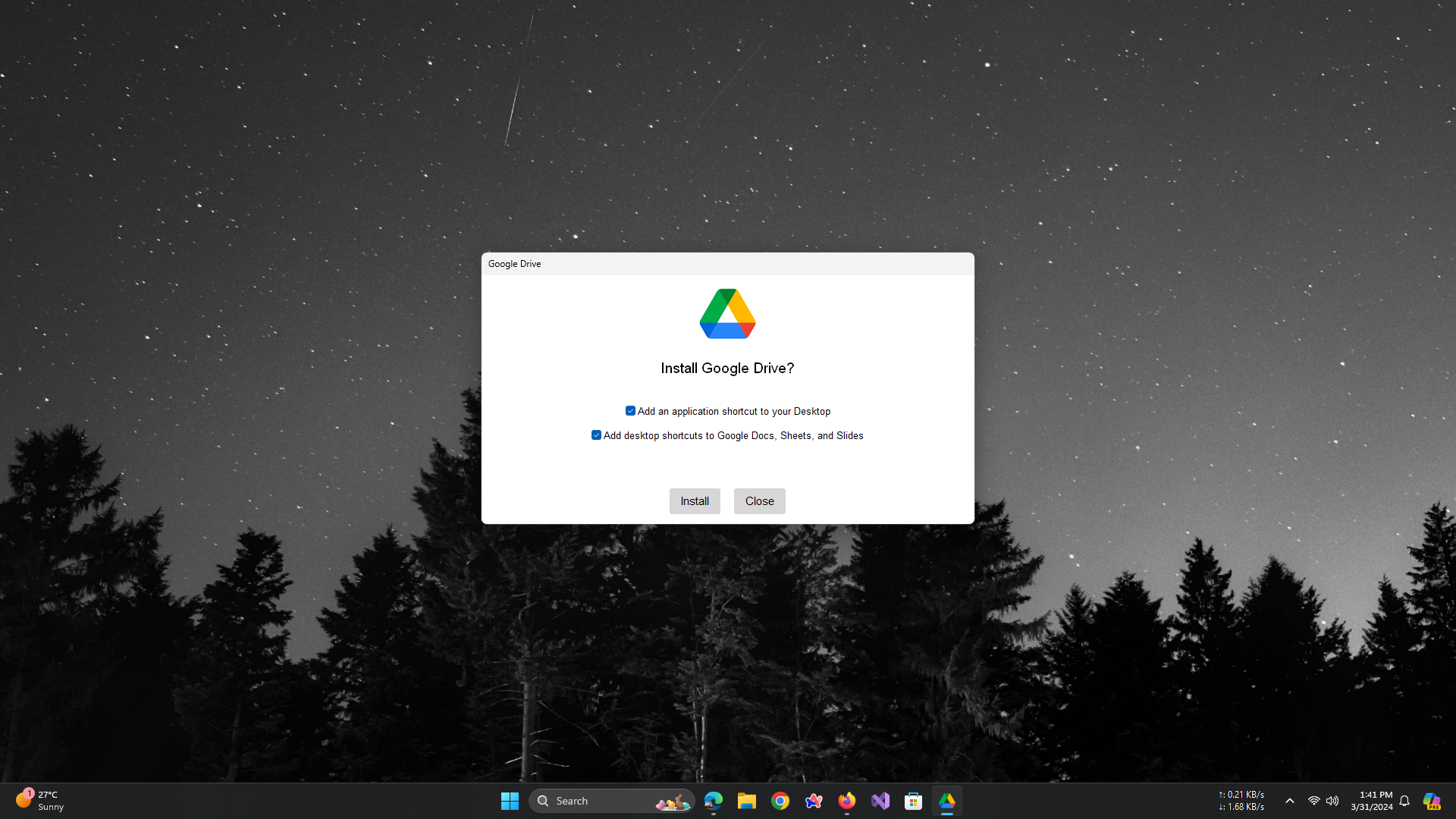The width and height of the screenshot is (1456, 819).
Task: Open the notifications bell icon
Action: tap(1404, 801)
